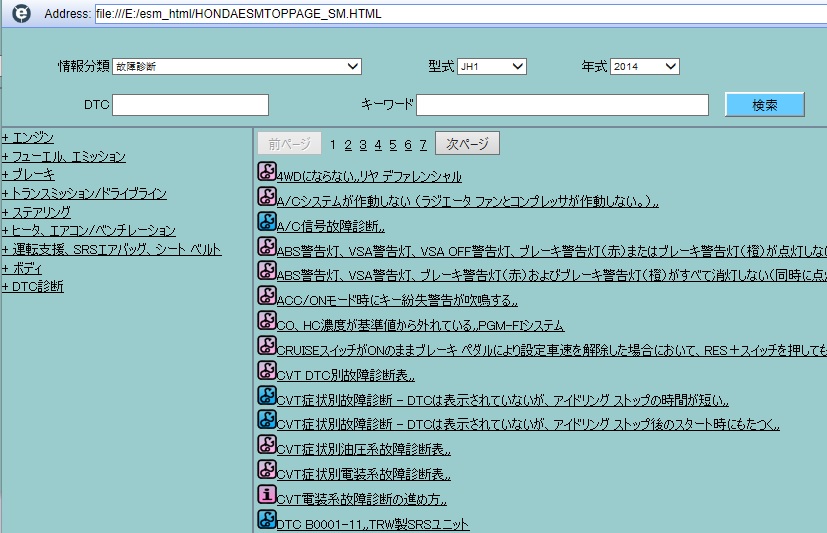
Task: Open CVT症状別油圧系故障診断表 link
Action: tap(364, 449)
